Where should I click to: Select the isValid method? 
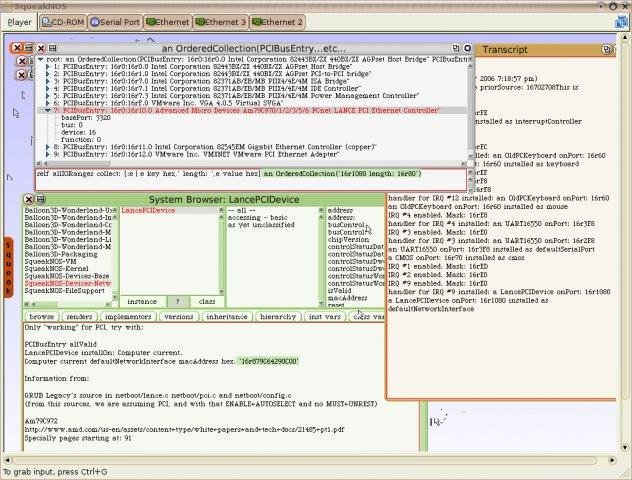339,291
